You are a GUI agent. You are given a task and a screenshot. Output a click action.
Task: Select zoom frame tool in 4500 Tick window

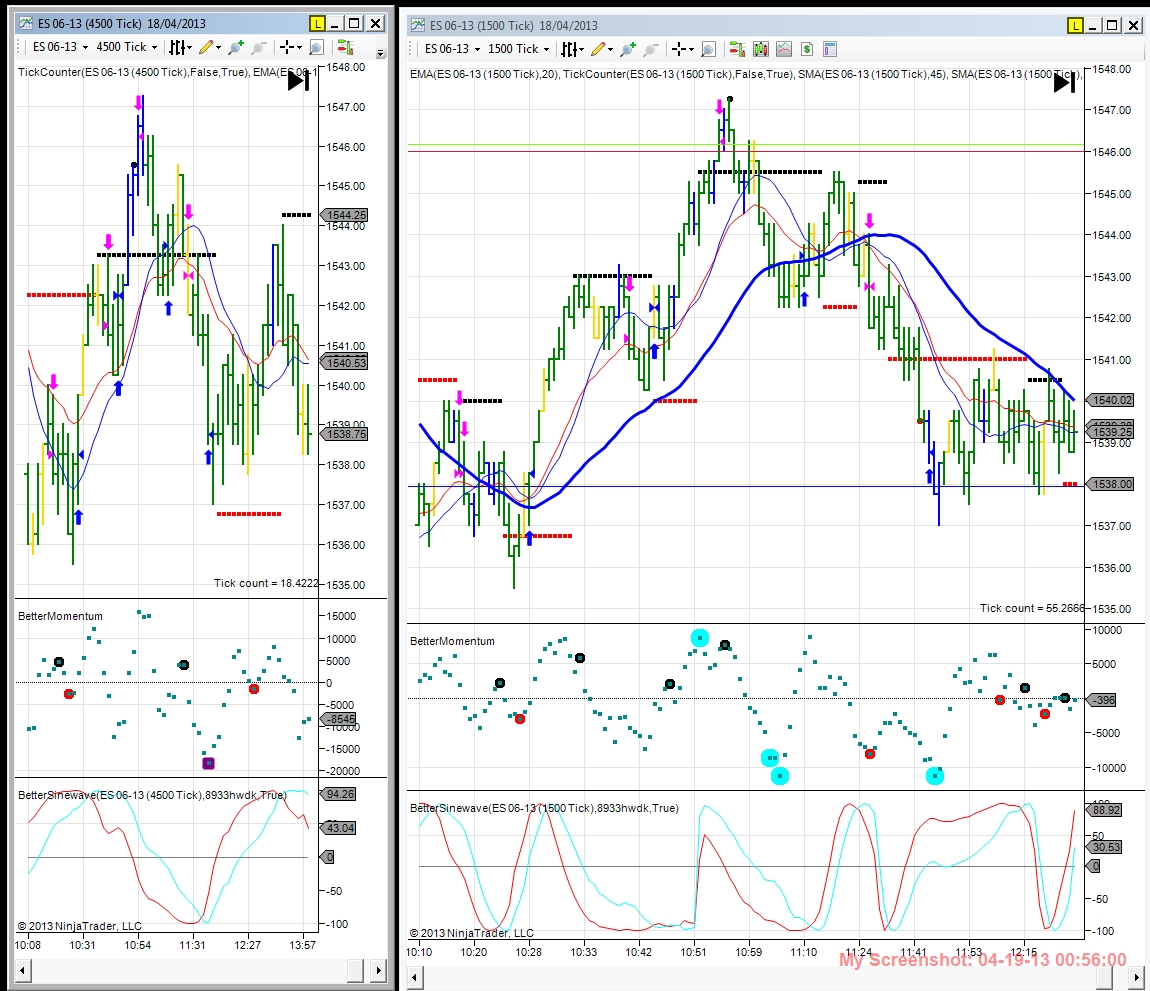316,48
